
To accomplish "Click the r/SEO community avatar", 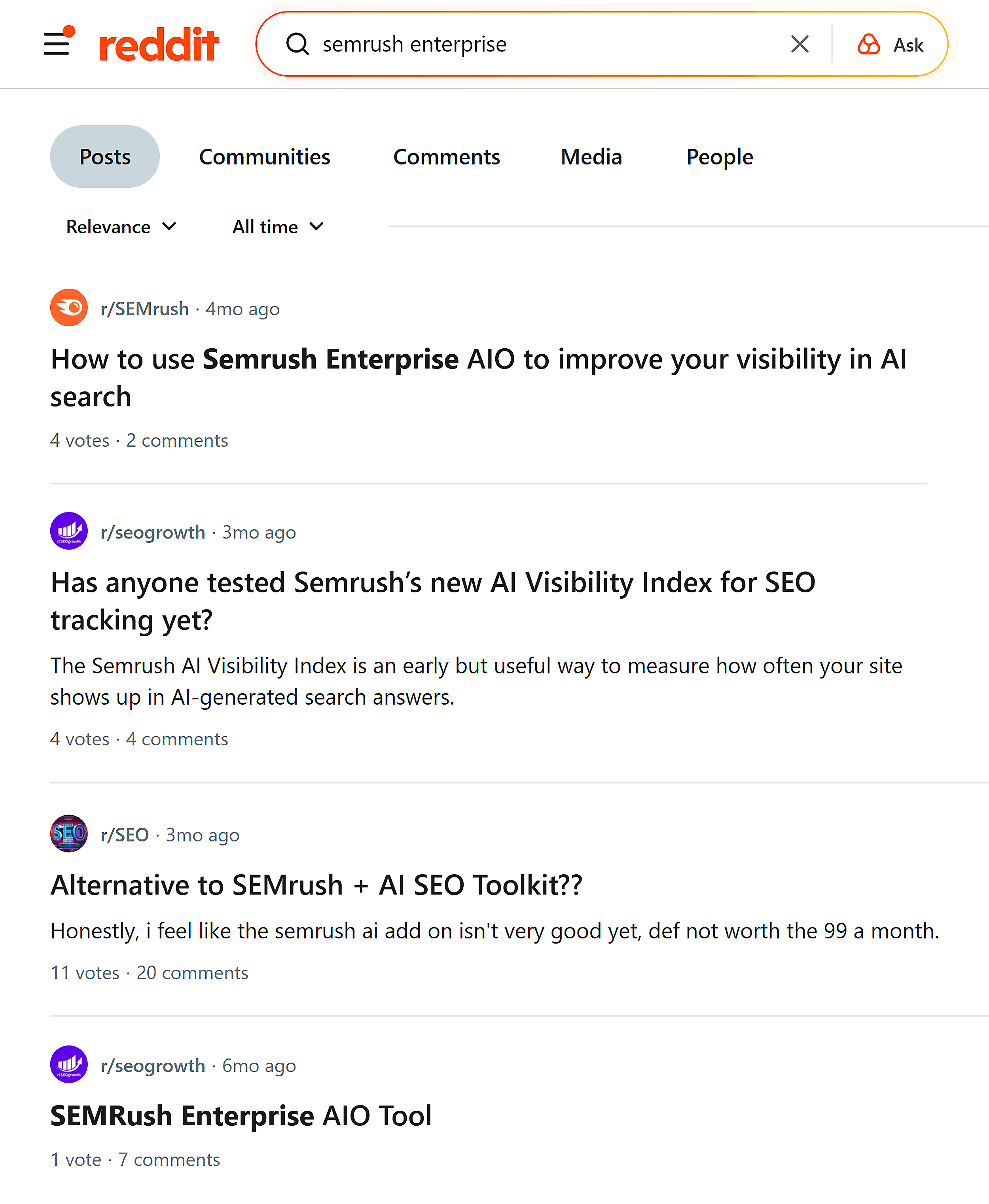I will pos(69,834).
